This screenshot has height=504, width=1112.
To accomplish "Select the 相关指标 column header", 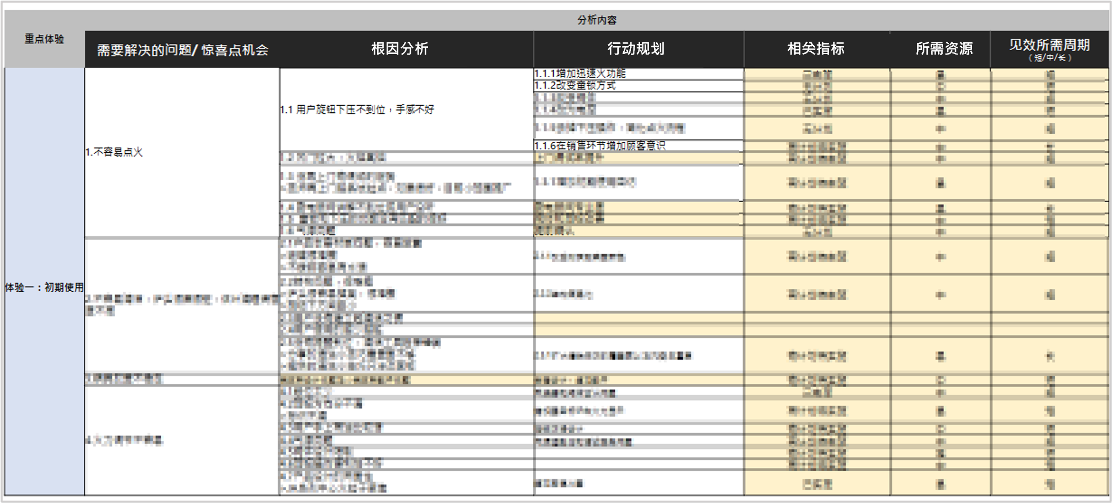I will pyautogui.click(x=817, y=49).
